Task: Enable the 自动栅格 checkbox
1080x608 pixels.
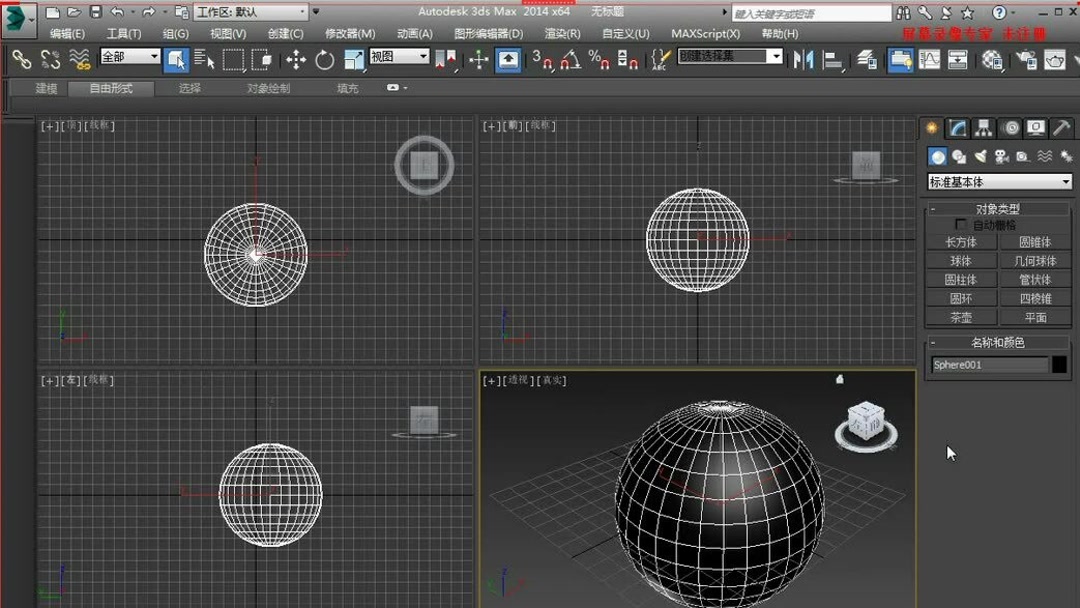Action: (x=961, y=224)
